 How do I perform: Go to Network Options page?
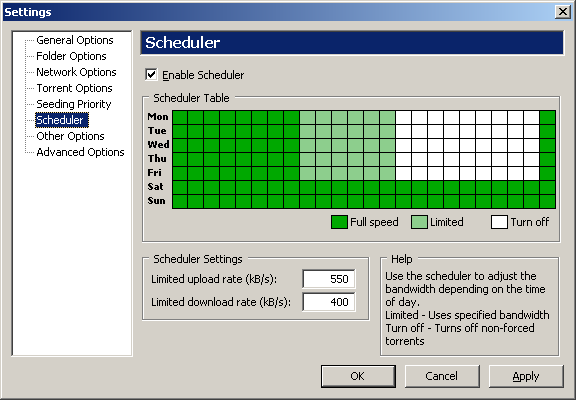coord(76,72)
